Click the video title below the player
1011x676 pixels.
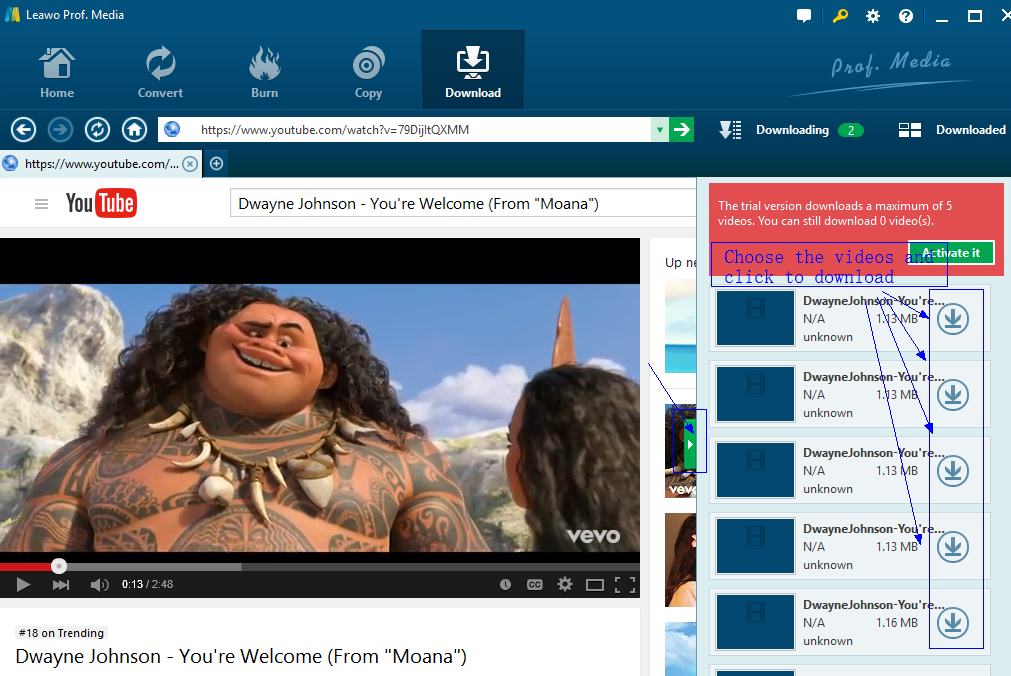[241, 656]
